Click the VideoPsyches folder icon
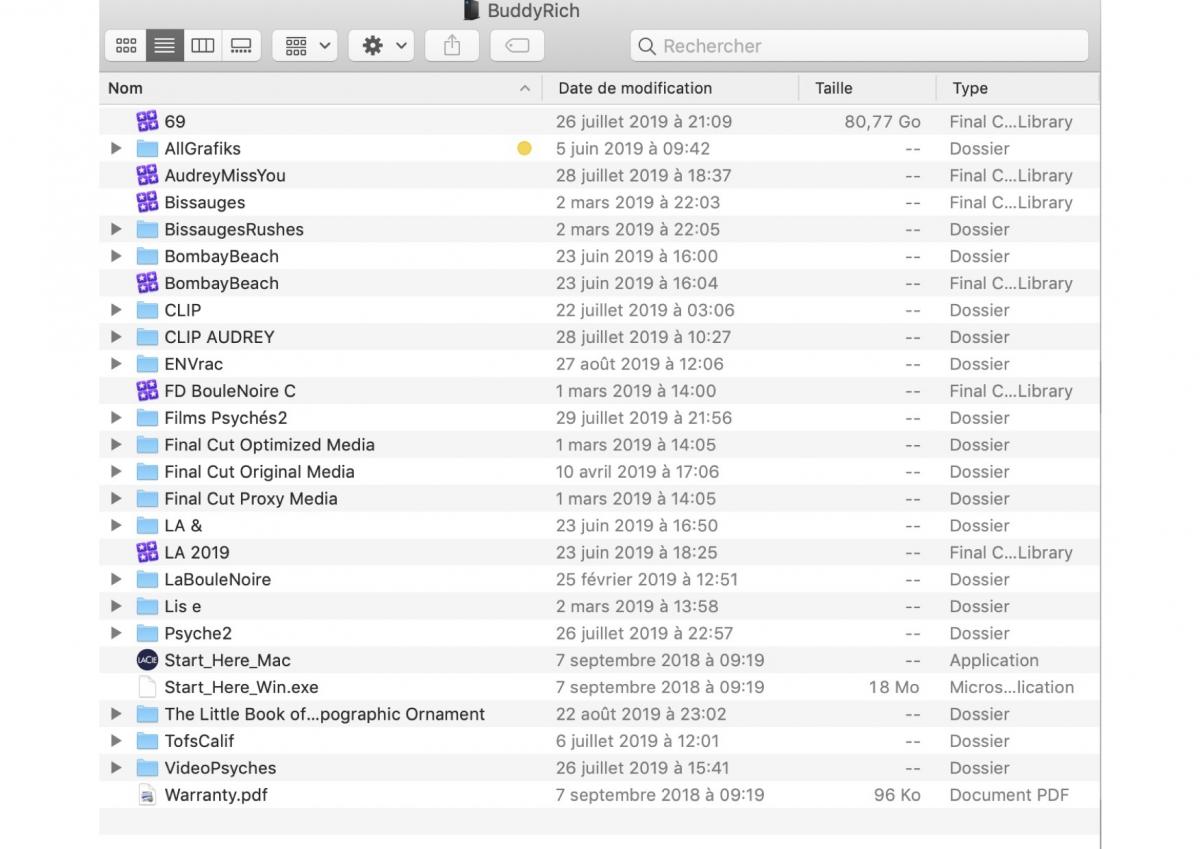1200x849 pixels. point(147,769)
